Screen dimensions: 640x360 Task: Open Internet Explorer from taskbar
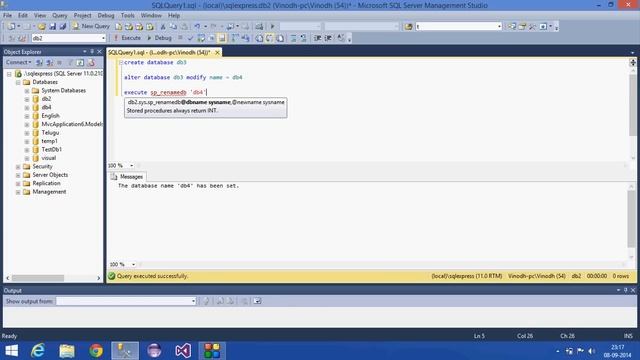point(38,351)
